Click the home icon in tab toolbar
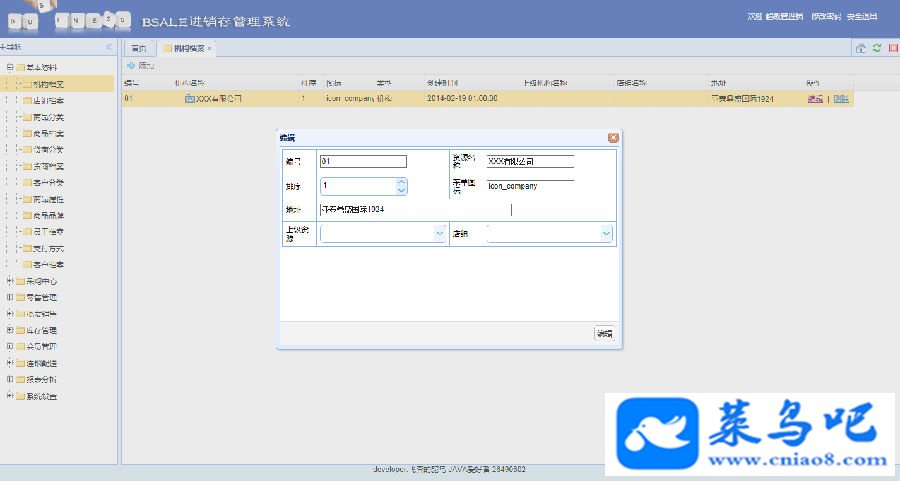900x481 pixels. tap(860, 48)
